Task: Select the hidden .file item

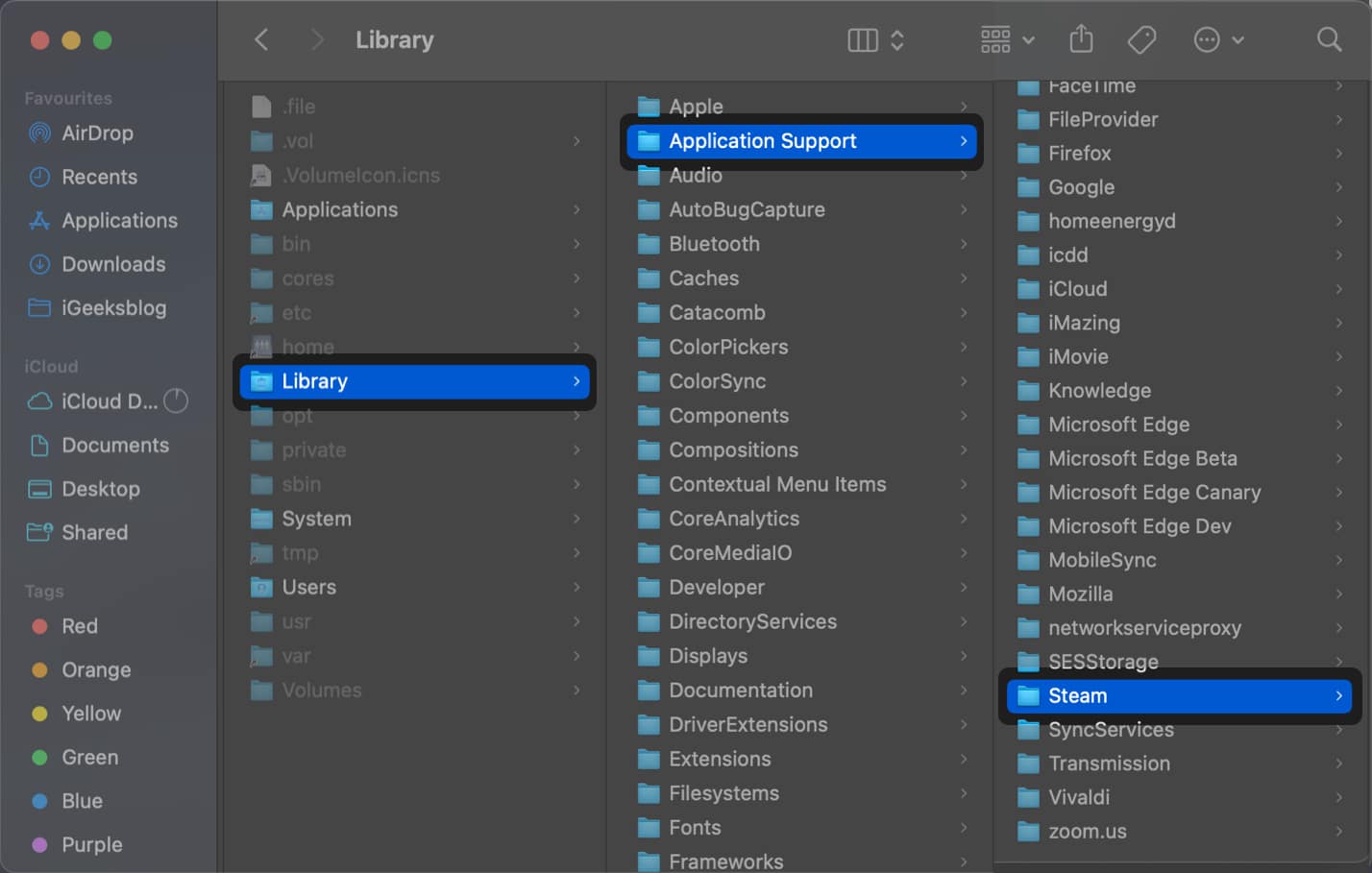Action: click(x=415, y=107)
